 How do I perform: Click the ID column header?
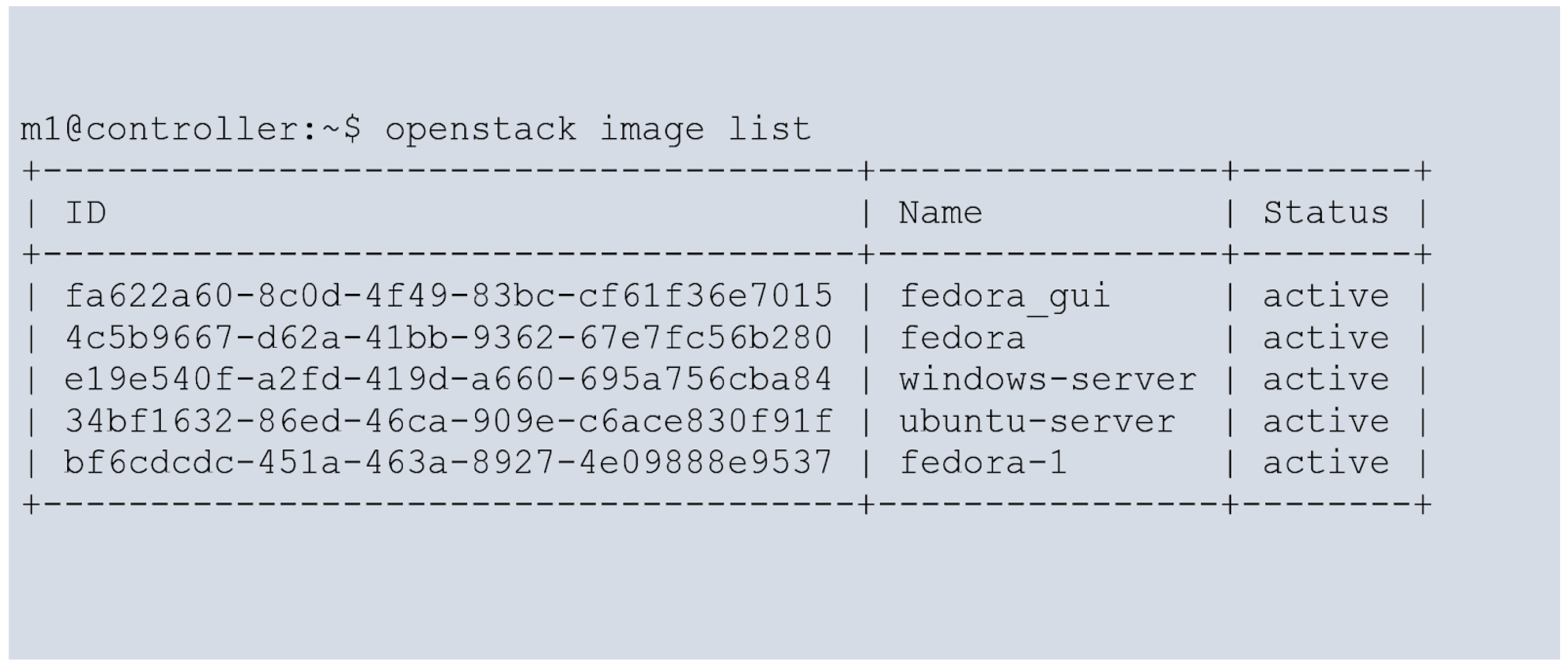[x=86, y=213]
